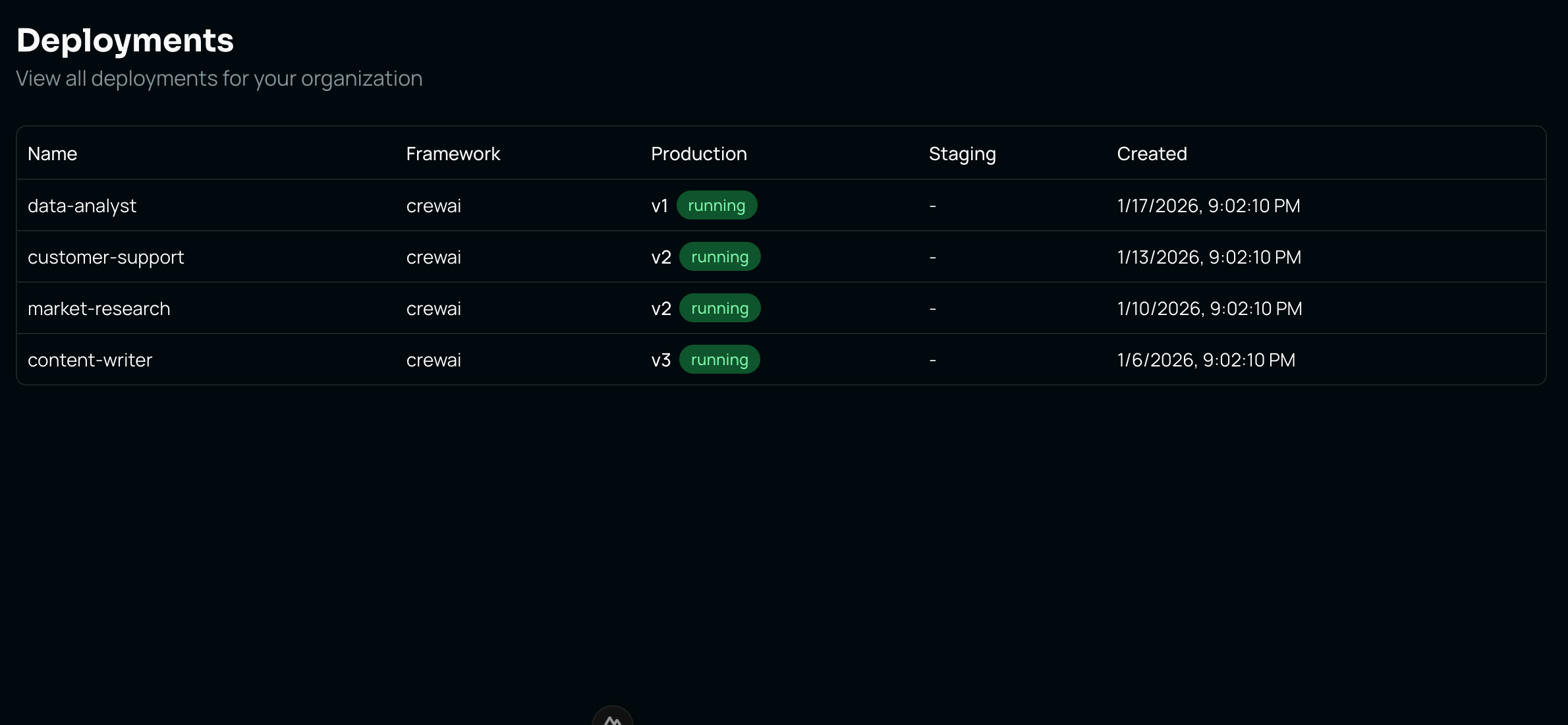This screenshot has height=725, width=1568.
Task: Click the v3 production version of content-writer
Action: pyautogui.click(x=661, y=360)
